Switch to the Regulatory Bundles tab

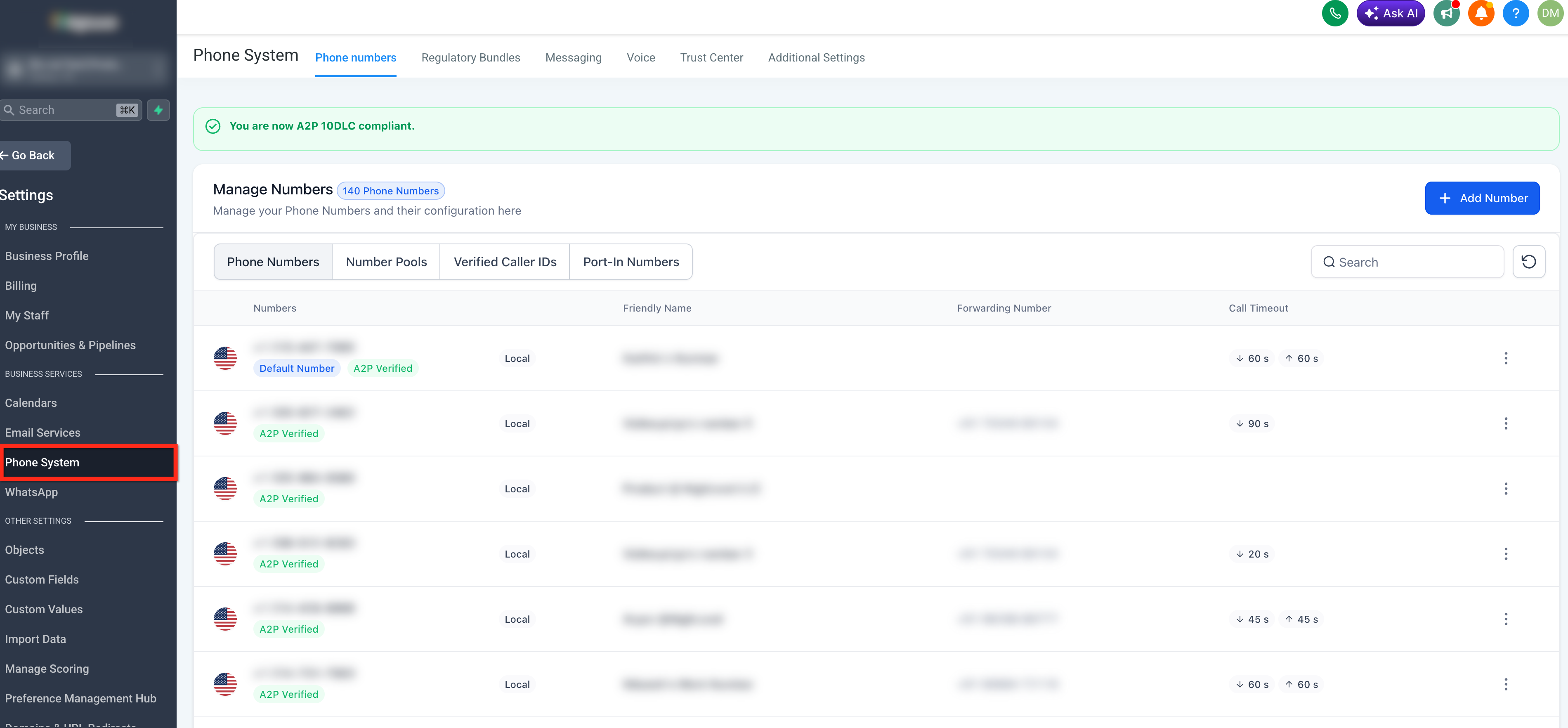(x=470, y=57)
